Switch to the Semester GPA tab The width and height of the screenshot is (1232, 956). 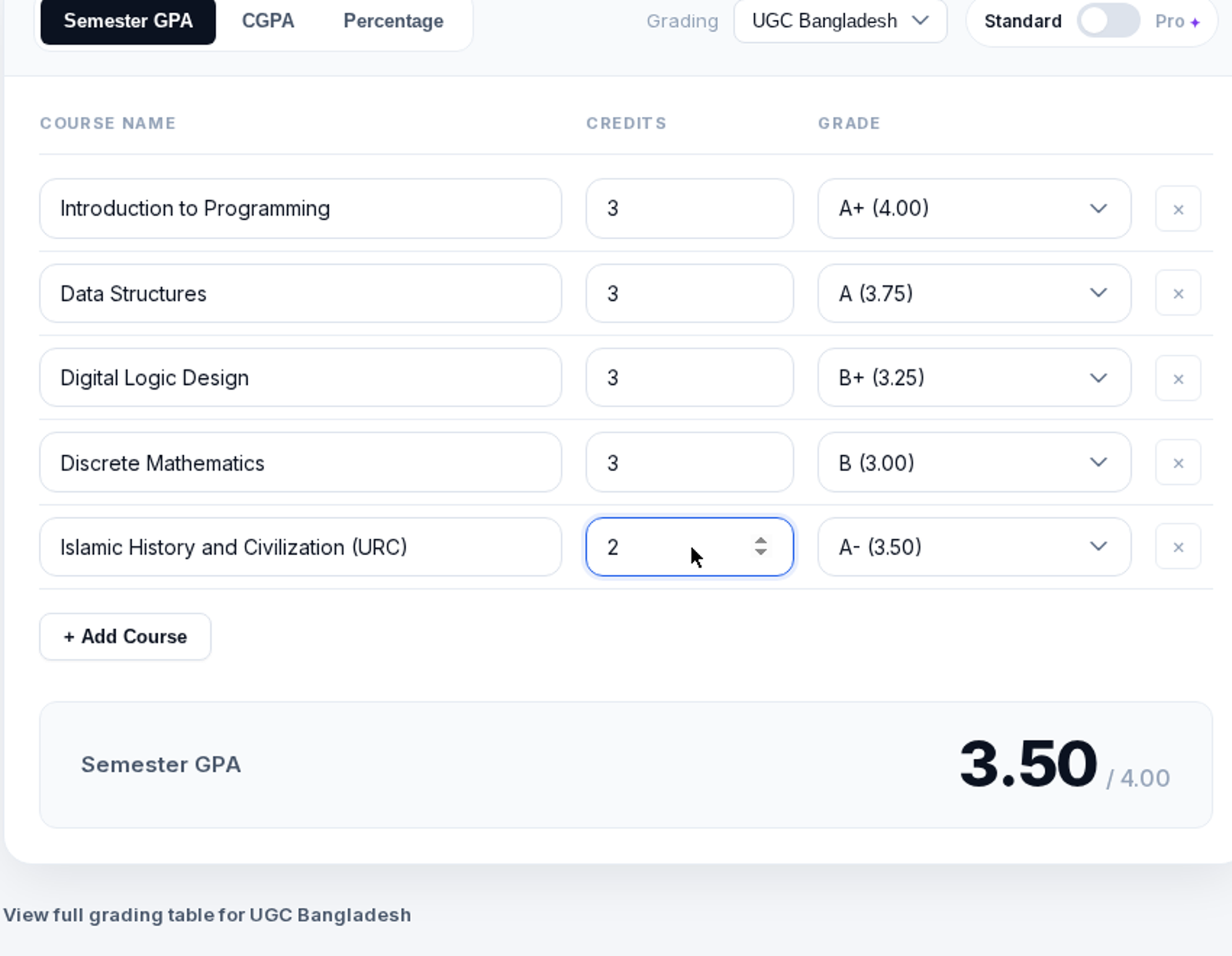click(128, 21)
